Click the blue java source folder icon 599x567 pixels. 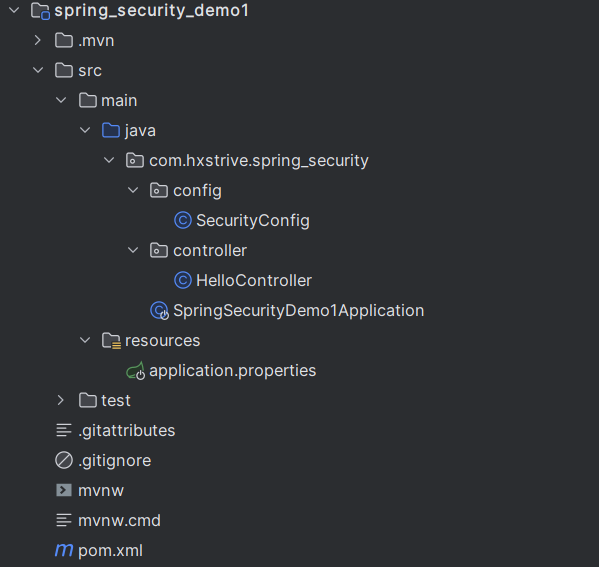coord(111,130)
